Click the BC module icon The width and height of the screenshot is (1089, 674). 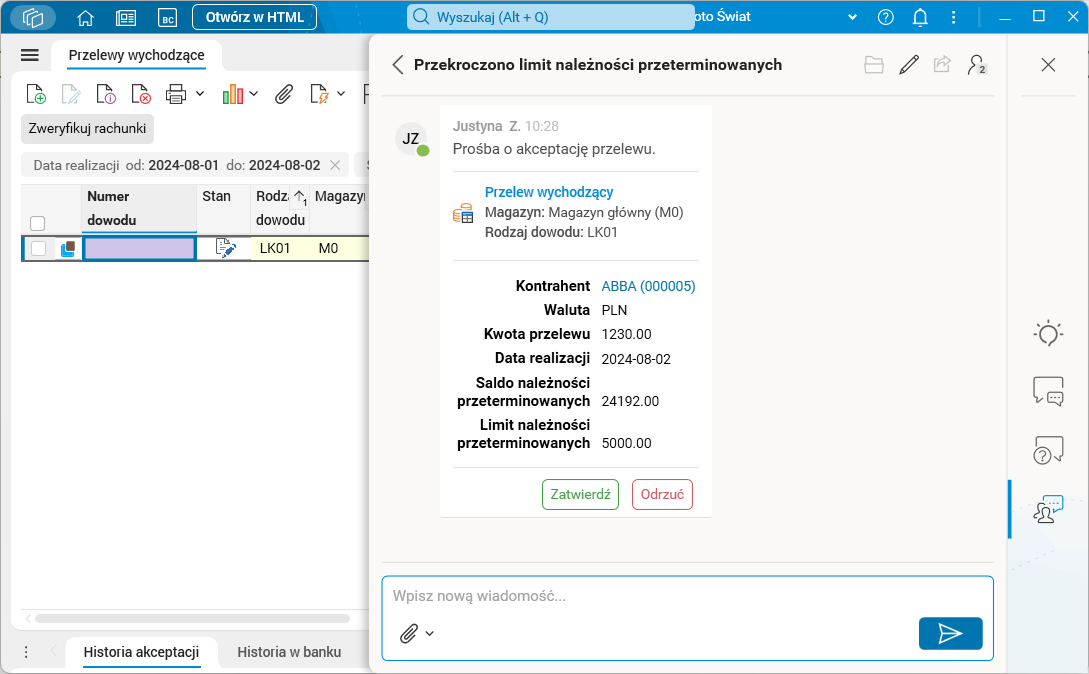pos(168,17)
